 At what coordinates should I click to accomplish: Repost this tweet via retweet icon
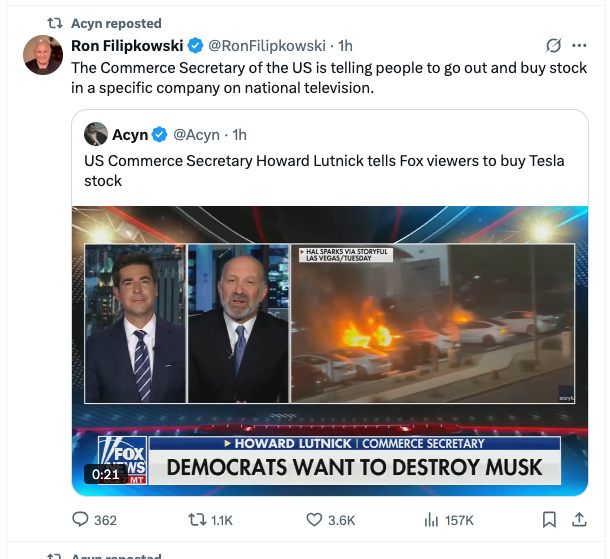click(197, 519)
